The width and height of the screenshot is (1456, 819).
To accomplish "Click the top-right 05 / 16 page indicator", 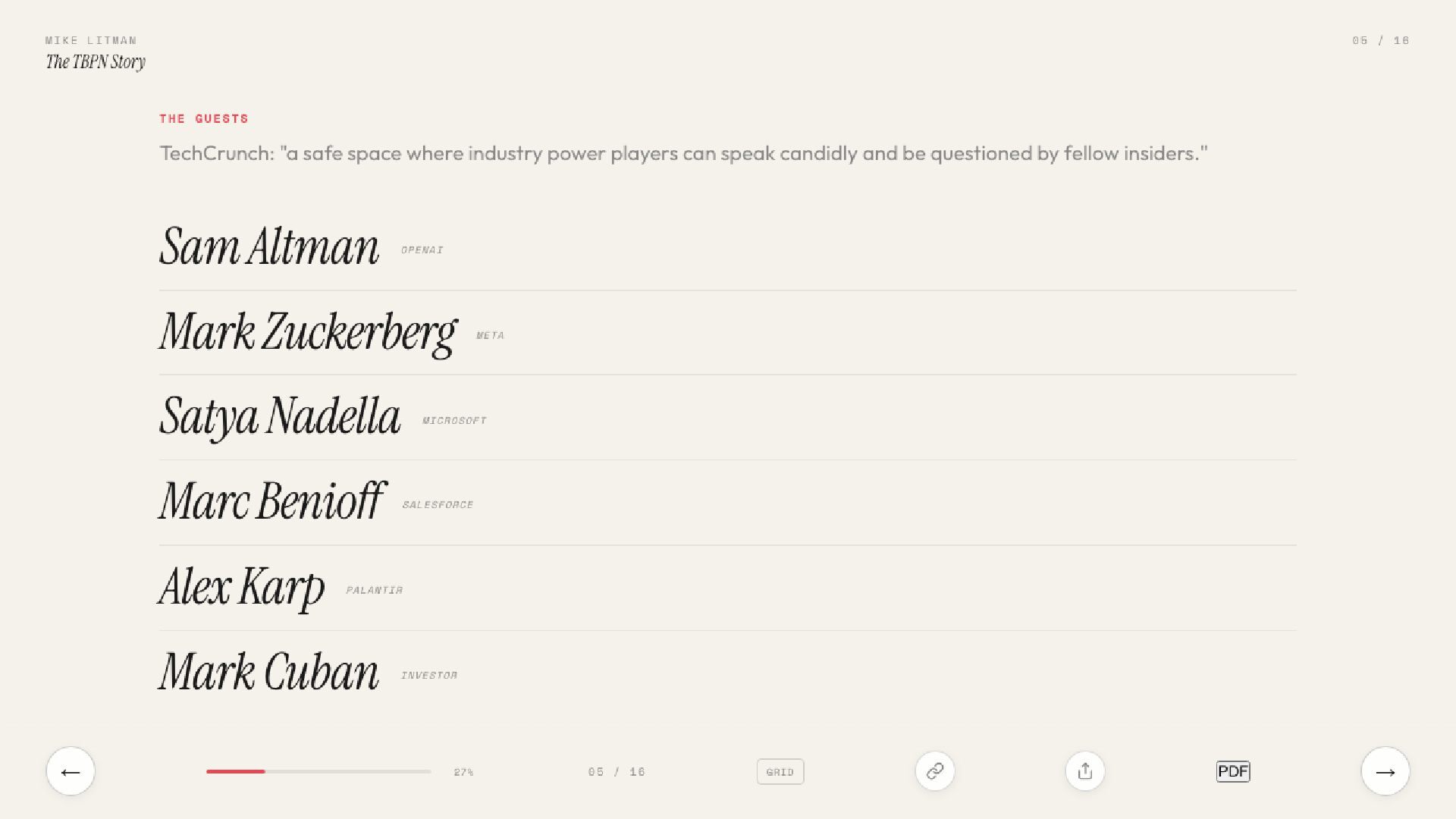I will (x=1380, y=40).
